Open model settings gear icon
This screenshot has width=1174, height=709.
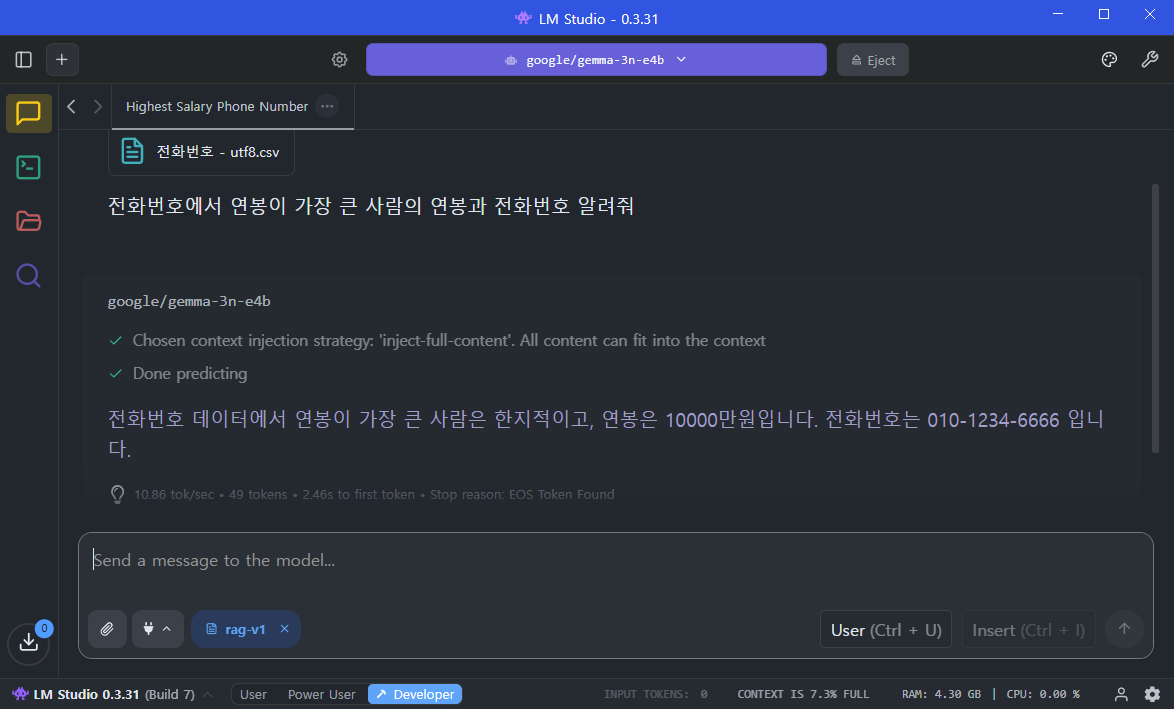(x=340, y=60)
